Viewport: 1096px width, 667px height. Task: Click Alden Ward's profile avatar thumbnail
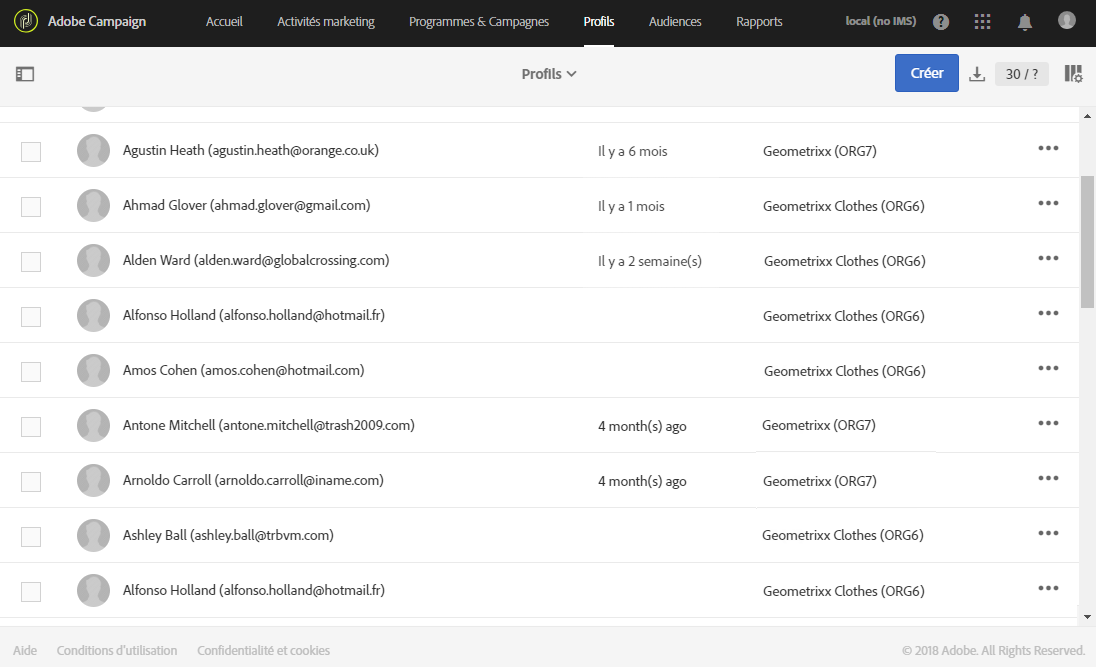(93, 261)
